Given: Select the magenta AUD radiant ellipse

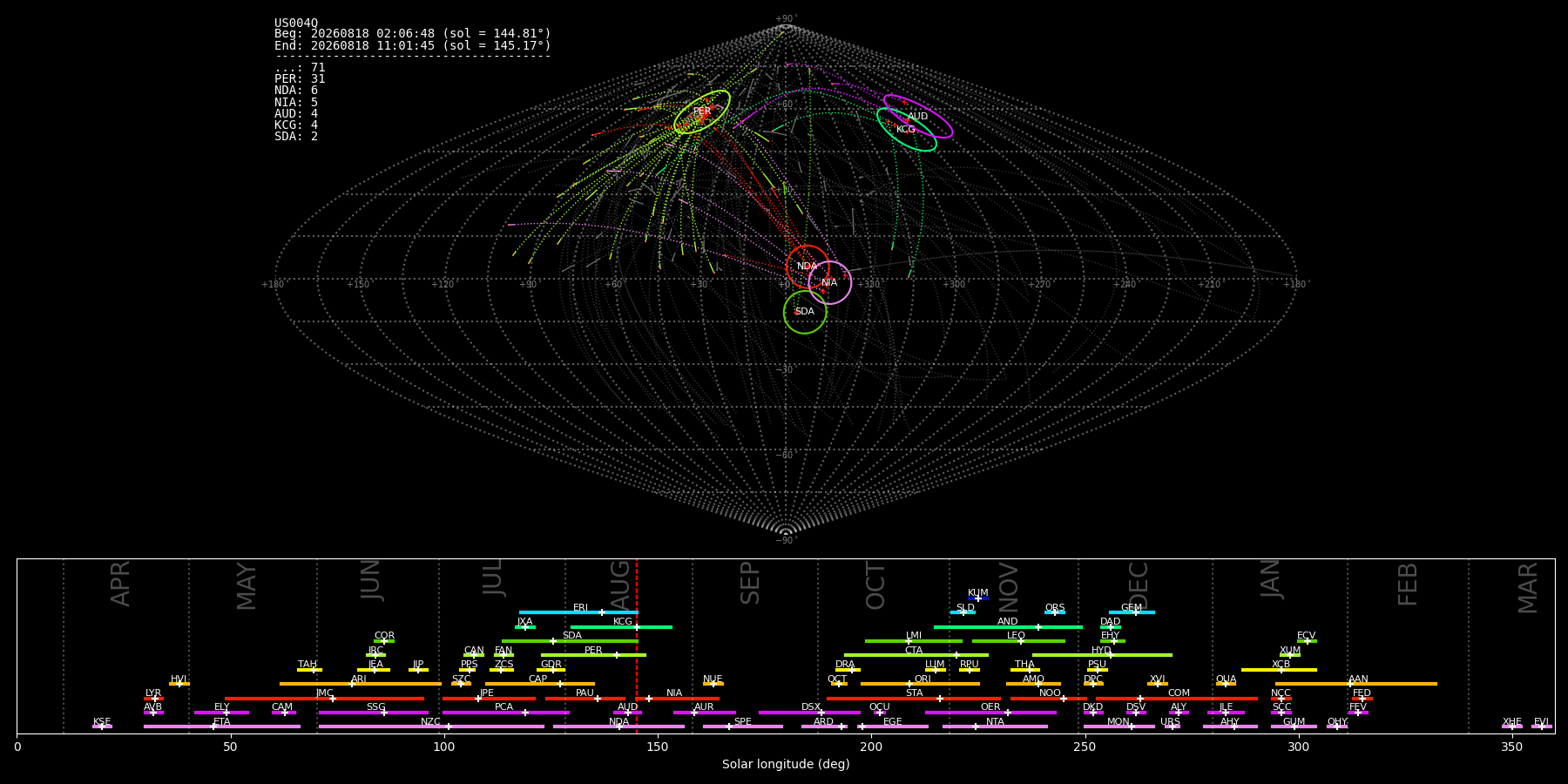Looking at the screenshot, I should tap(918, 117).
